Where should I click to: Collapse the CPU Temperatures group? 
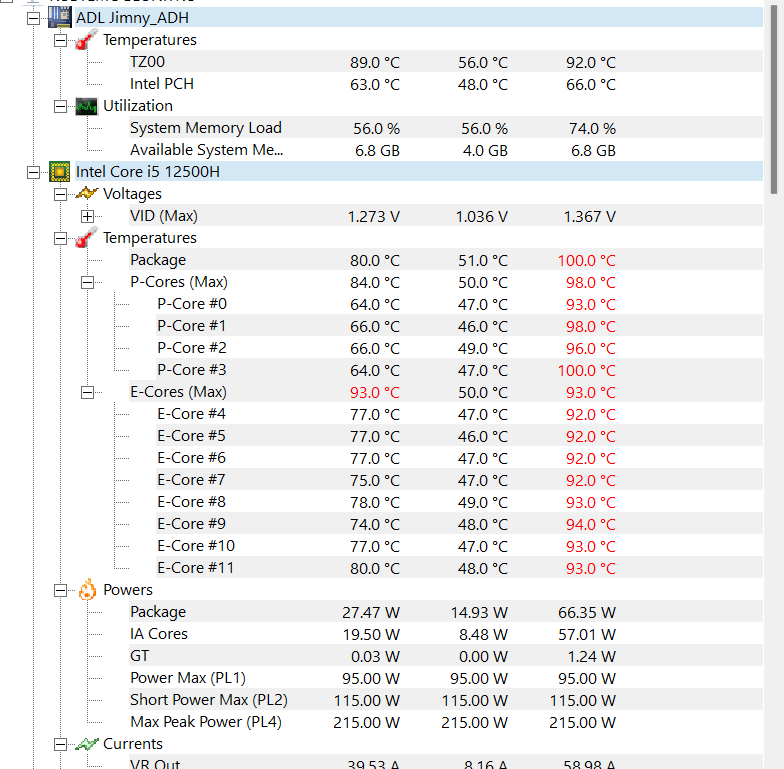60,238
